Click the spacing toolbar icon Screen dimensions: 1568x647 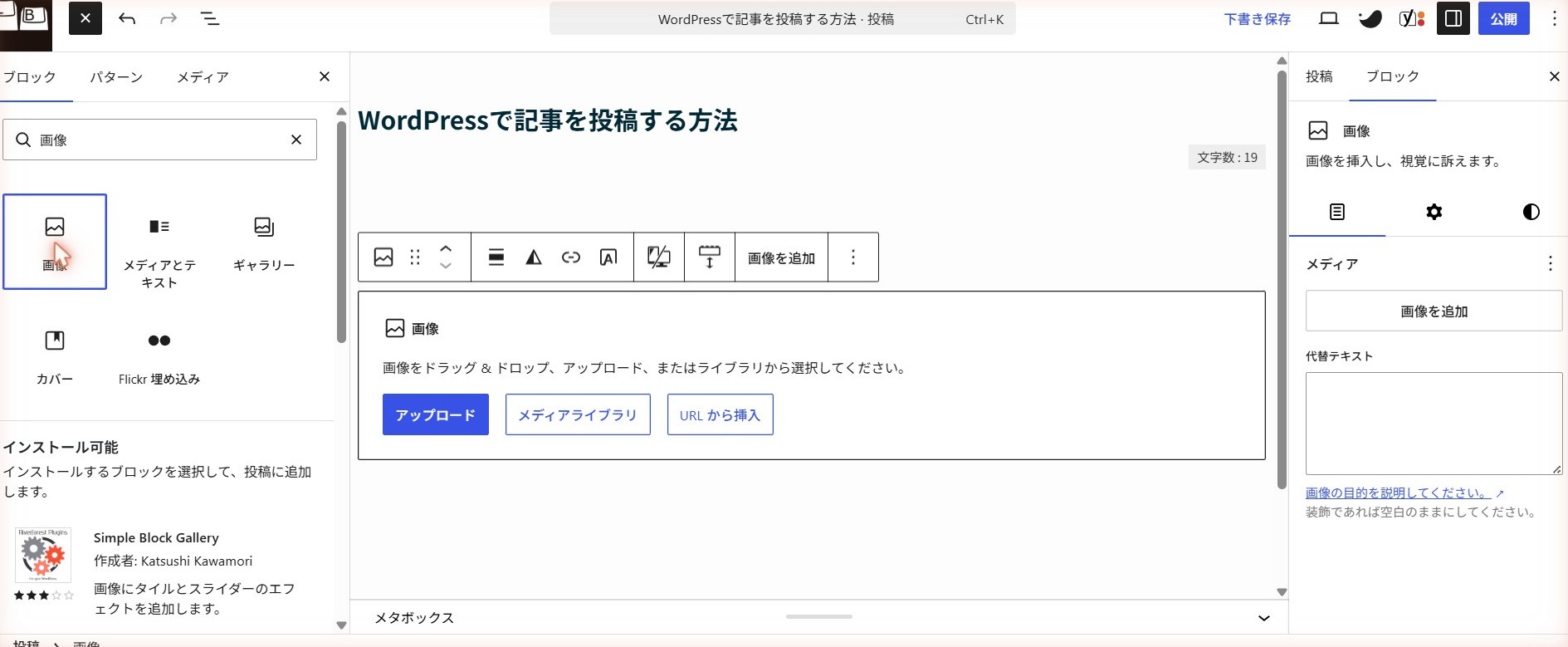[x=710, y=257]
